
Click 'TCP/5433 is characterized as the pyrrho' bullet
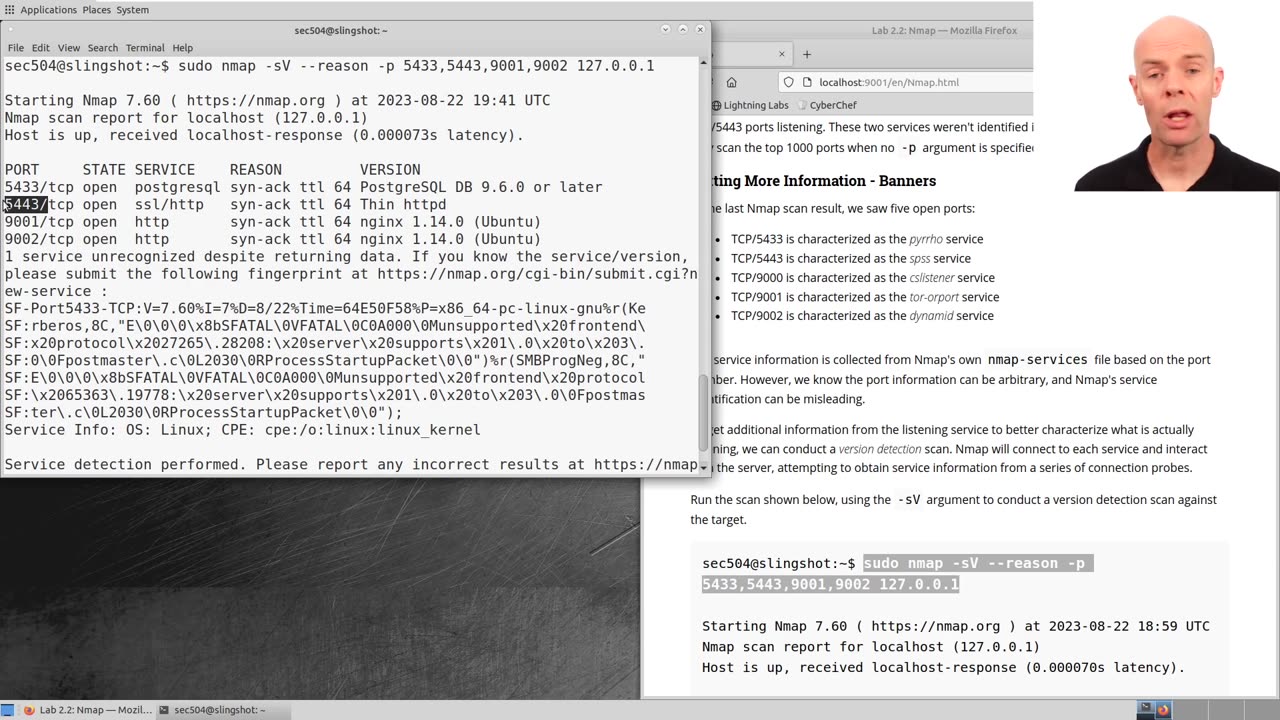point(857,239)
